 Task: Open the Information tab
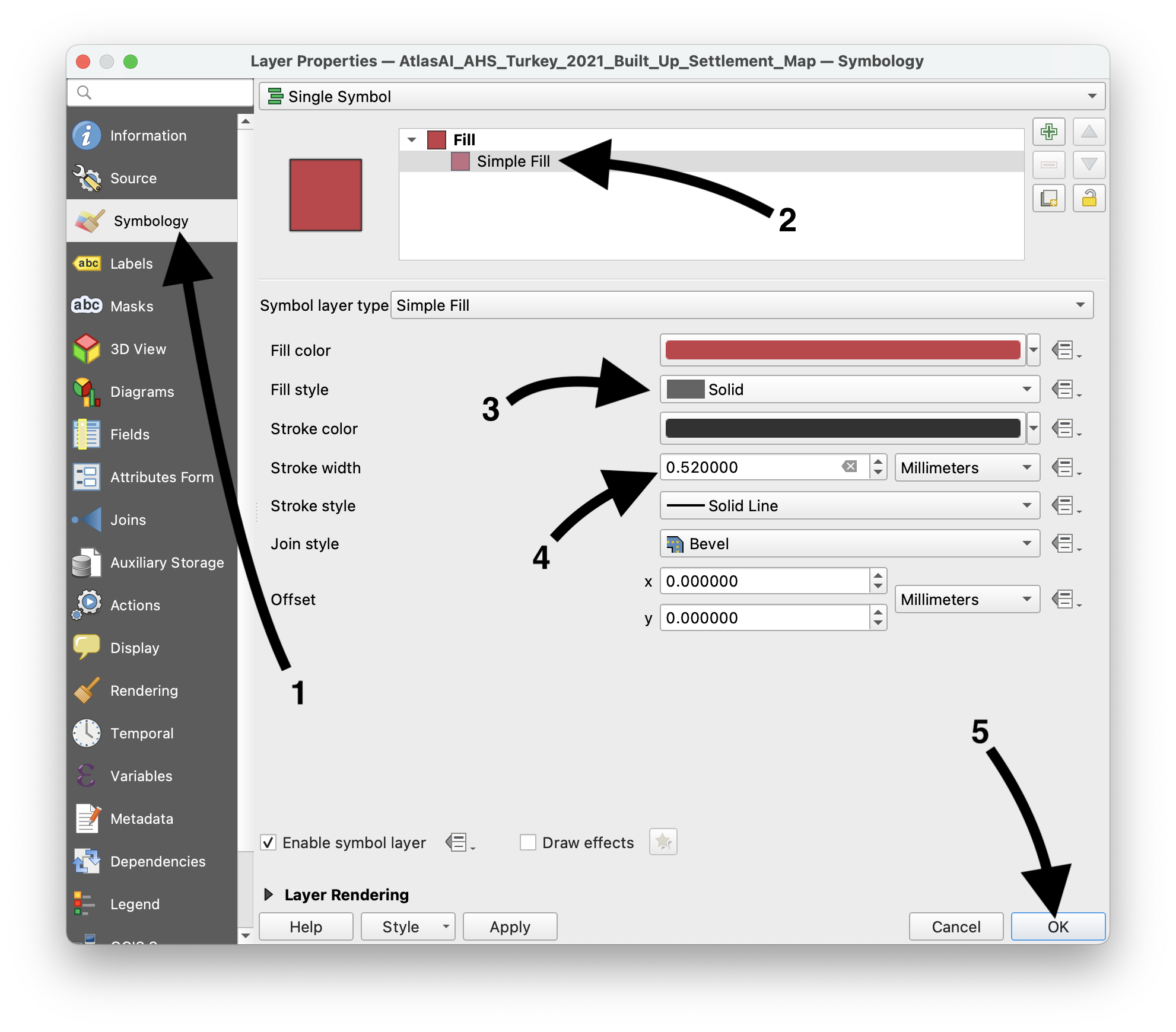point(152,135)
